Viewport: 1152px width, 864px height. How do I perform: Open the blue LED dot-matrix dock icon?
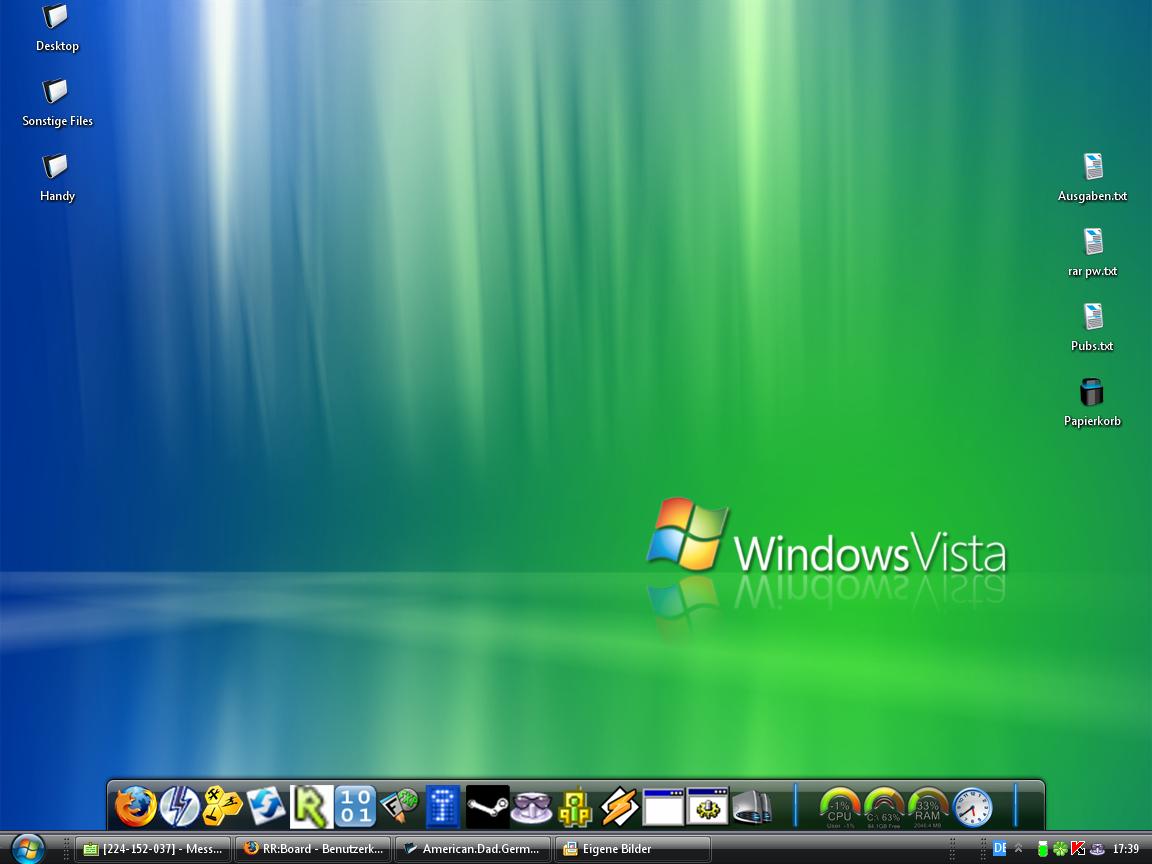click(x=443, y=806)
